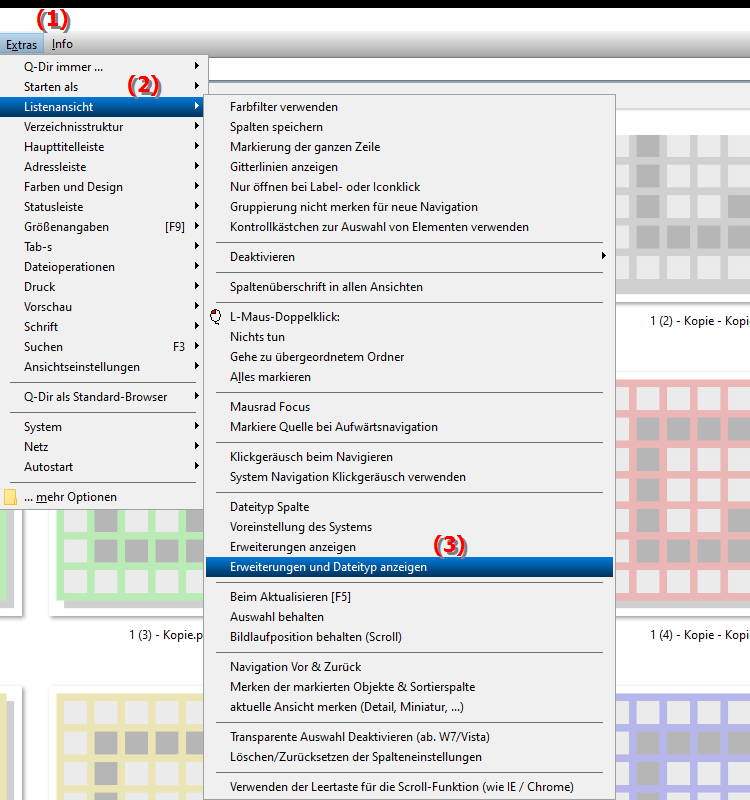Open the Vorschau submenu

[102, 307]
